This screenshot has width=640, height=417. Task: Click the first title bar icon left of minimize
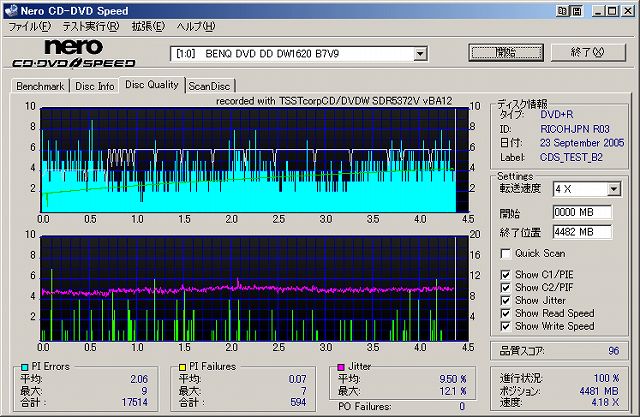[562, 11]
